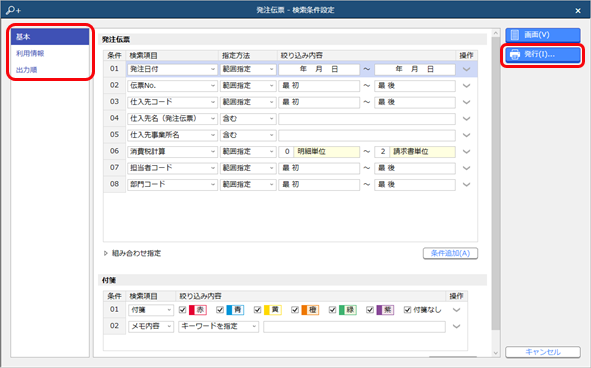591x368 pixels.
Task: Open operation chevron for row 04 仕入先名
Action: coord(466,119)
